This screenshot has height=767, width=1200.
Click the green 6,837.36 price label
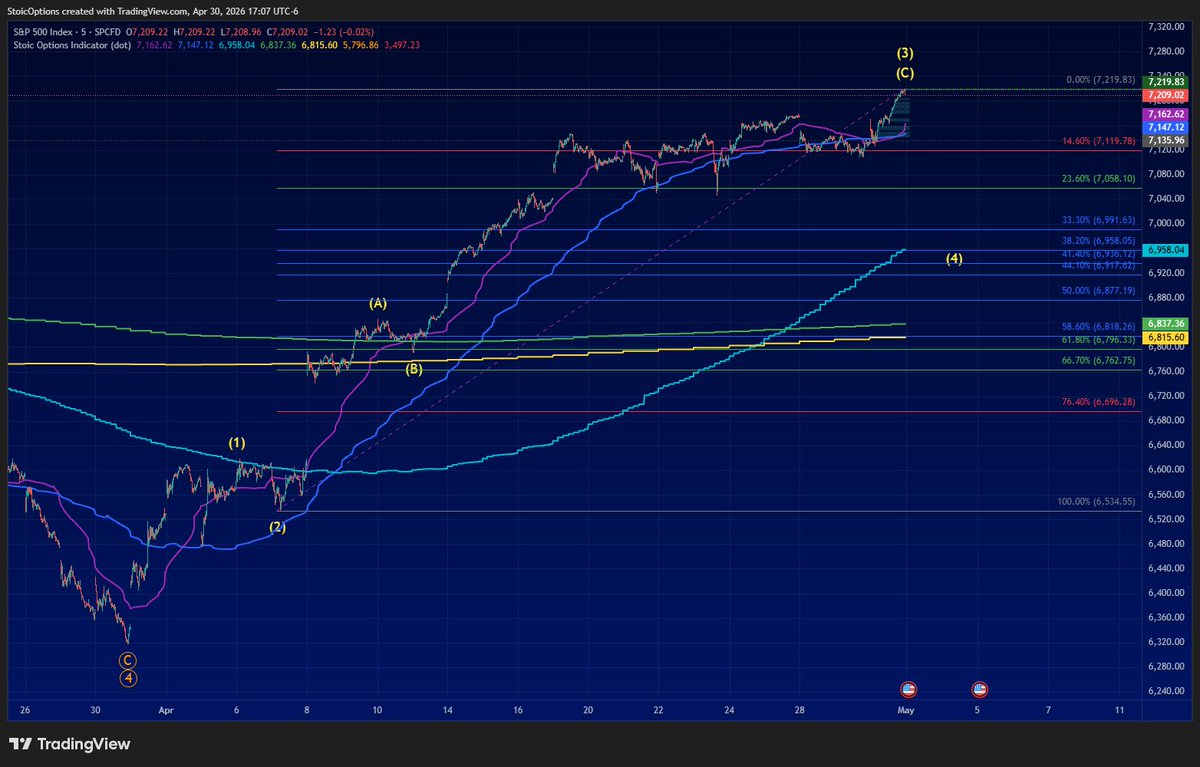[x=1165, y=324]
